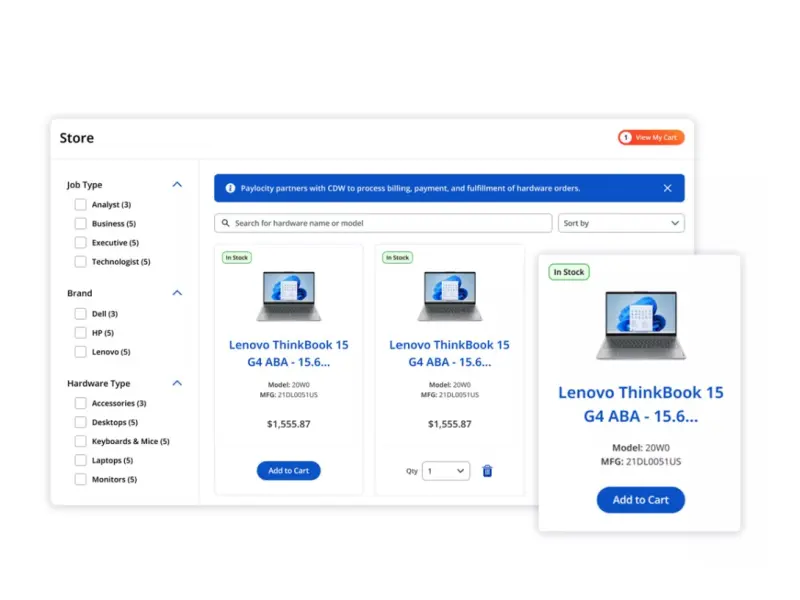Viewport: 800px width, 600px height.
Task: Click the trash icon to remove item
Action: [x=487, y=471]
